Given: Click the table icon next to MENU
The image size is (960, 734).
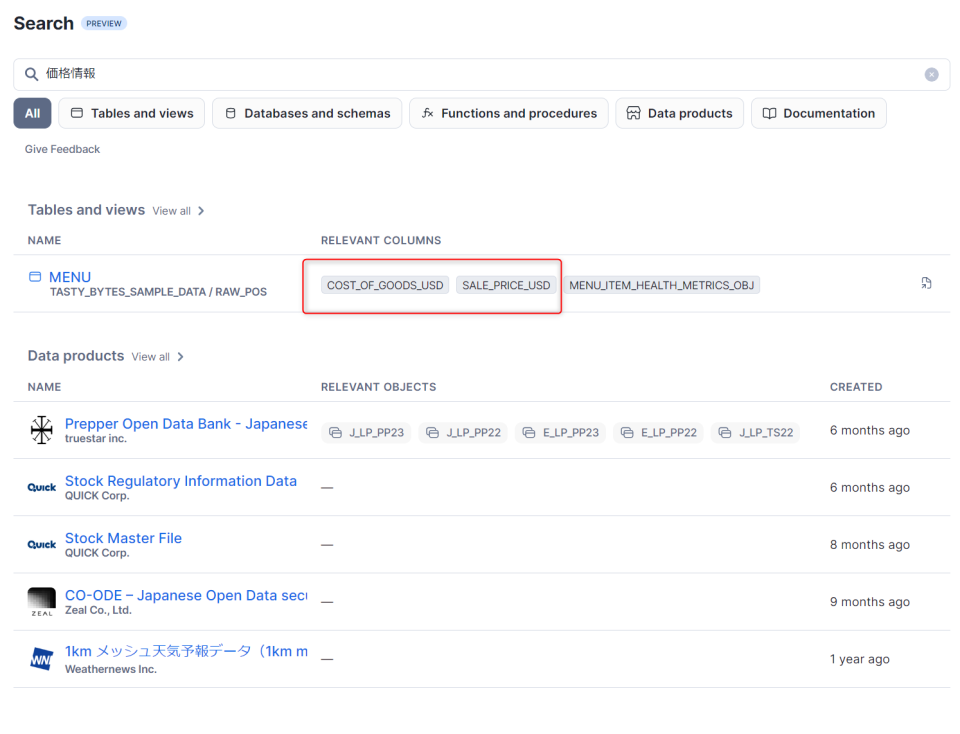Looking at the screenshot, I should (35, 277).
